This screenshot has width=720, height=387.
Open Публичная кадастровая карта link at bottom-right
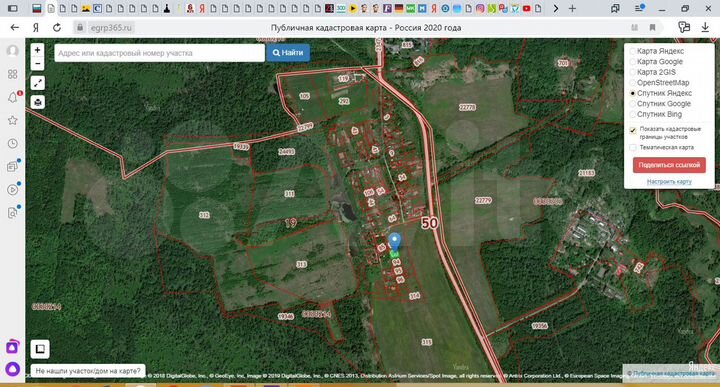(674, 374)
